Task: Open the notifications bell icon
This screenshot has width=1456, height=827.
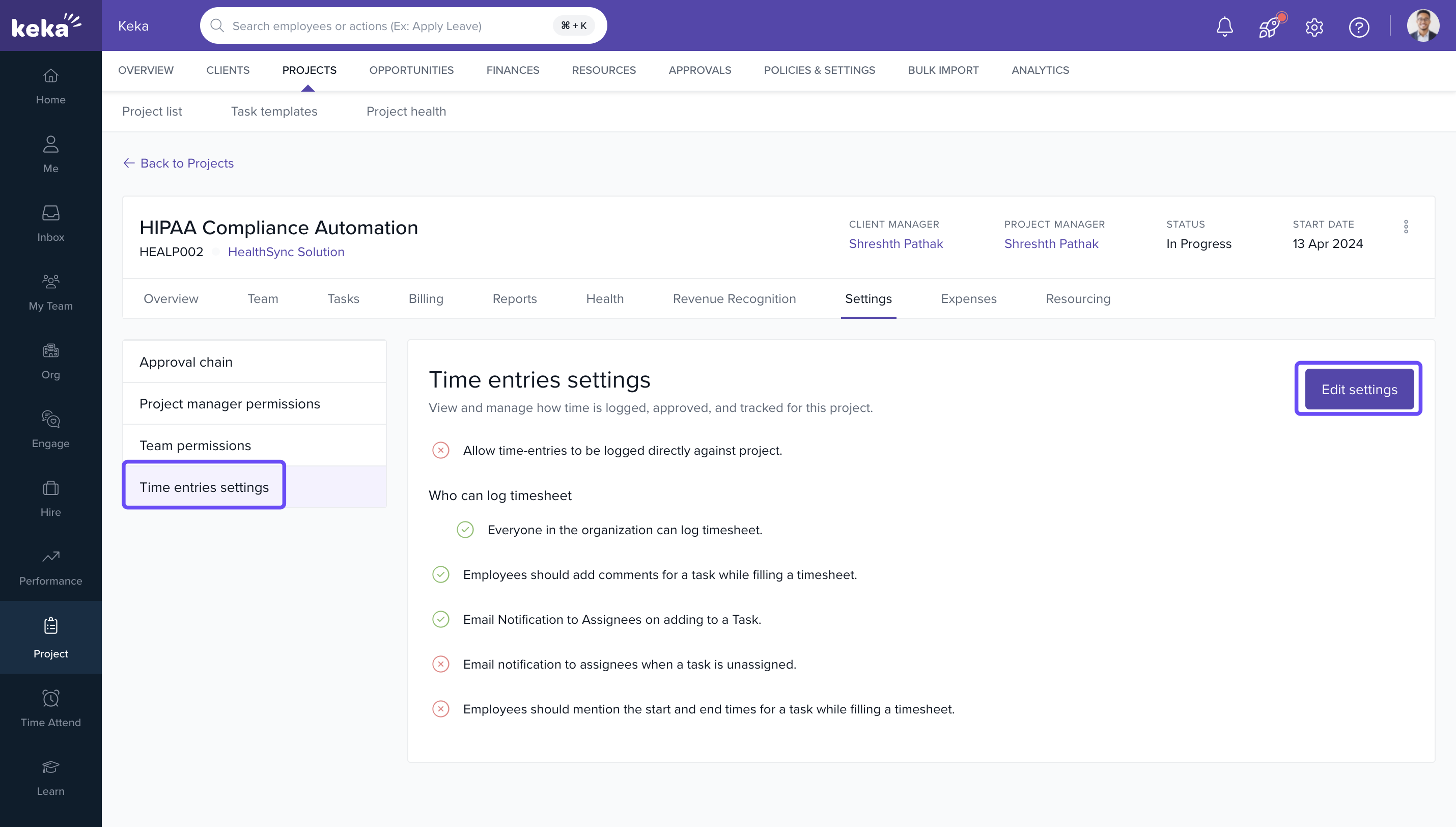Action: pos(1224,26)
